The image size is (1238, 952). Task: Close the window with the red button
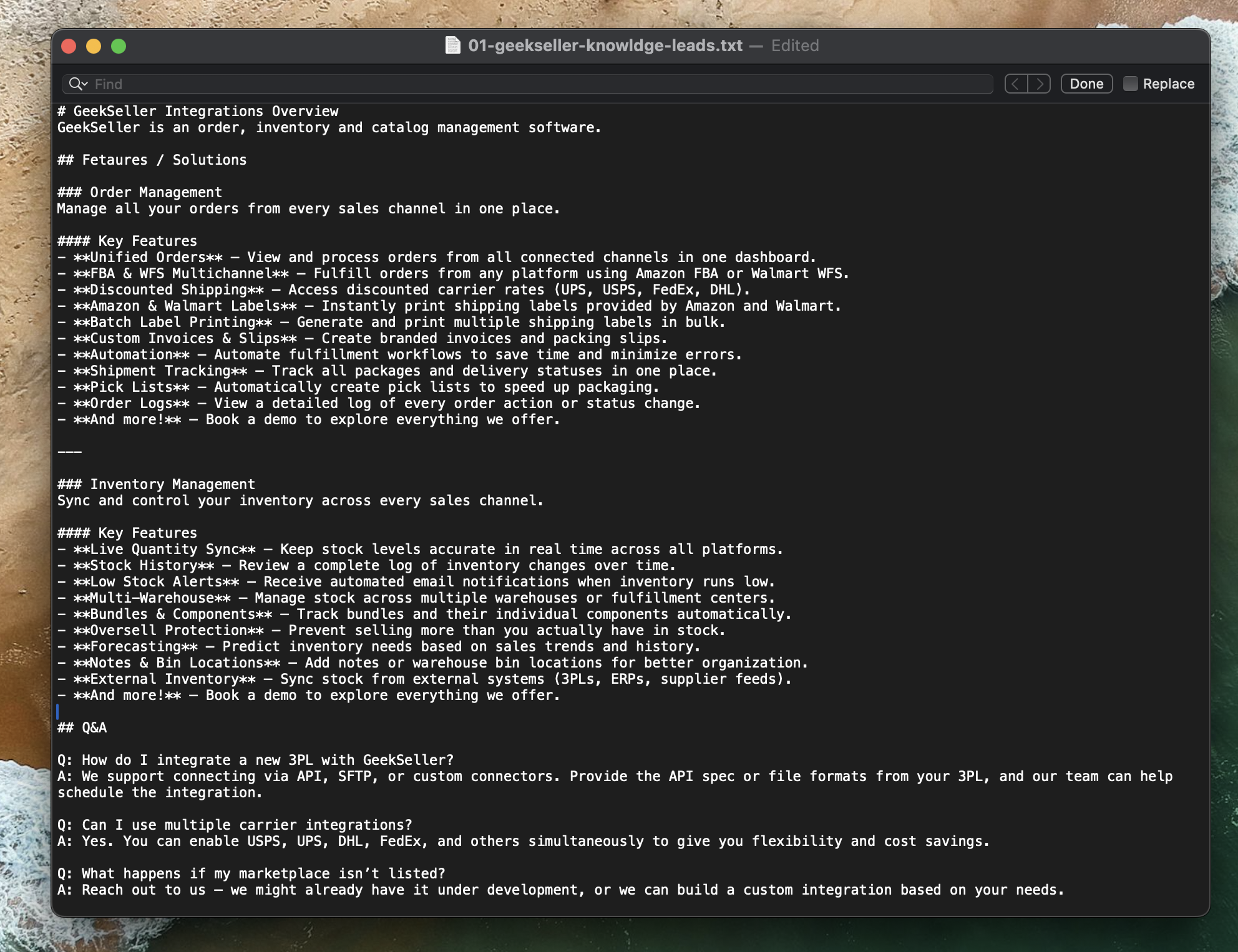click(x=69, y=46)
